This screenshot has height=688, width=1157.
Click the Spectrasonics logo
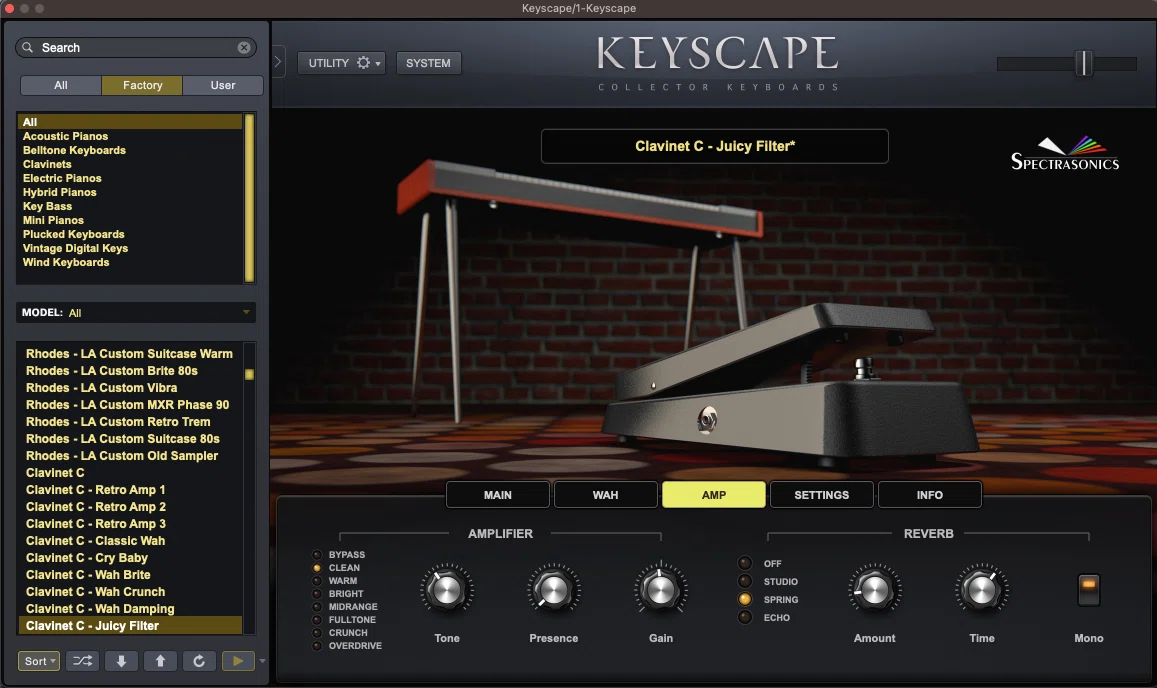(x=1064, y=154)
